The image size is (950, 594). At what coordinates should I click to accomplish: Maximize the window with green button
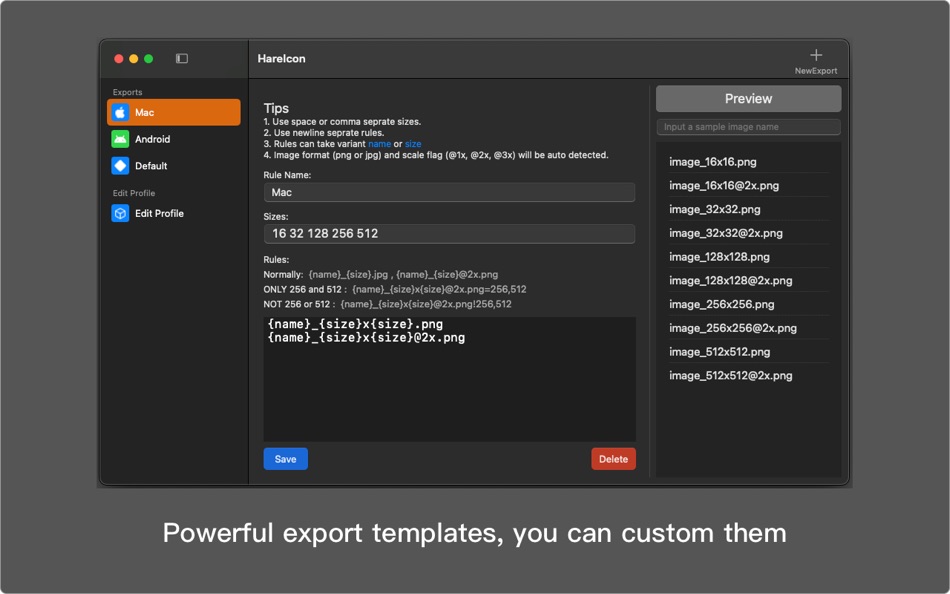point(148,59)
